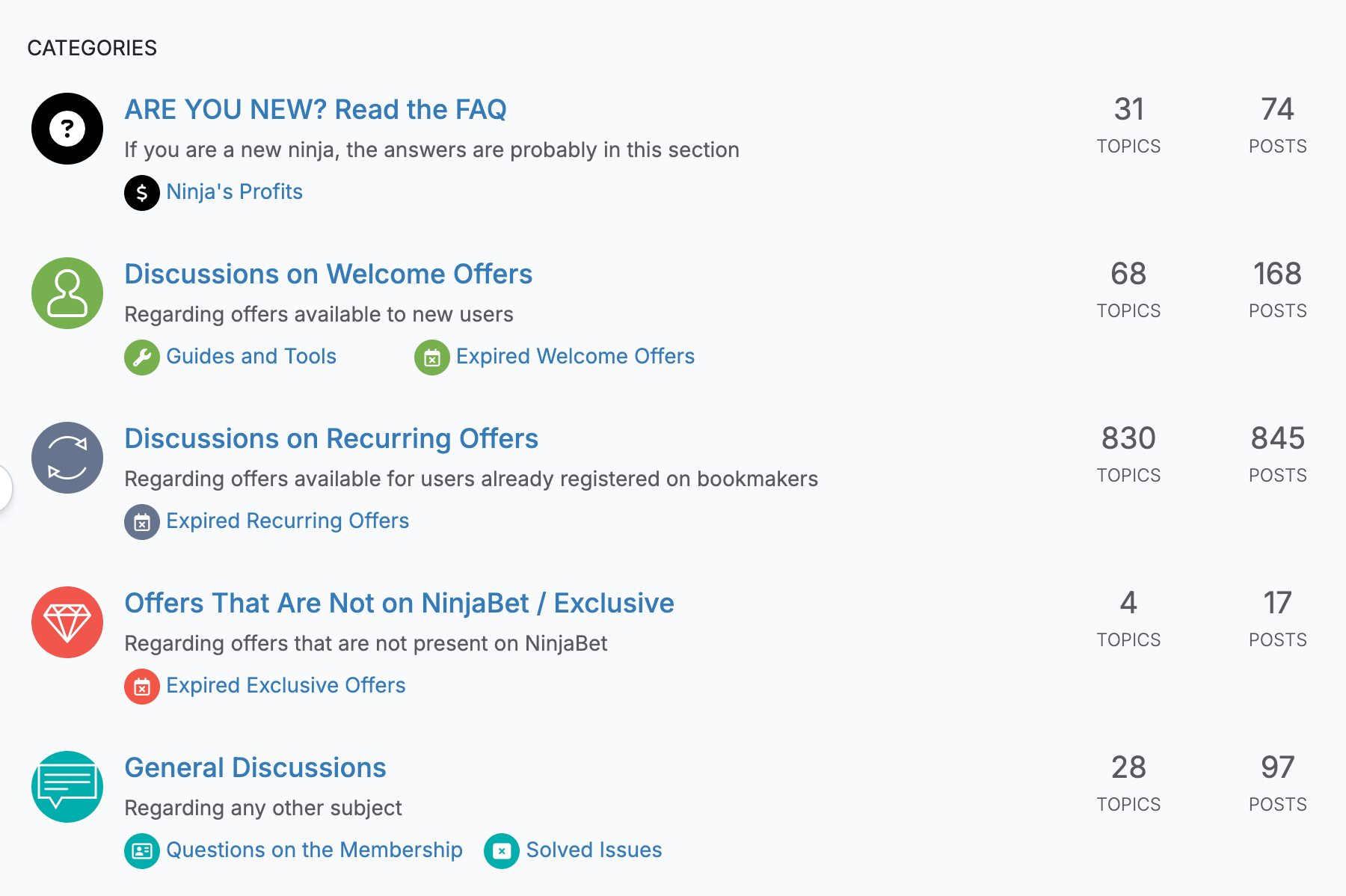The width and height of the screenshot is (1346, 896).
Task: Click the wrench icon next to Guides and Tools
Action: click(142, 358)
